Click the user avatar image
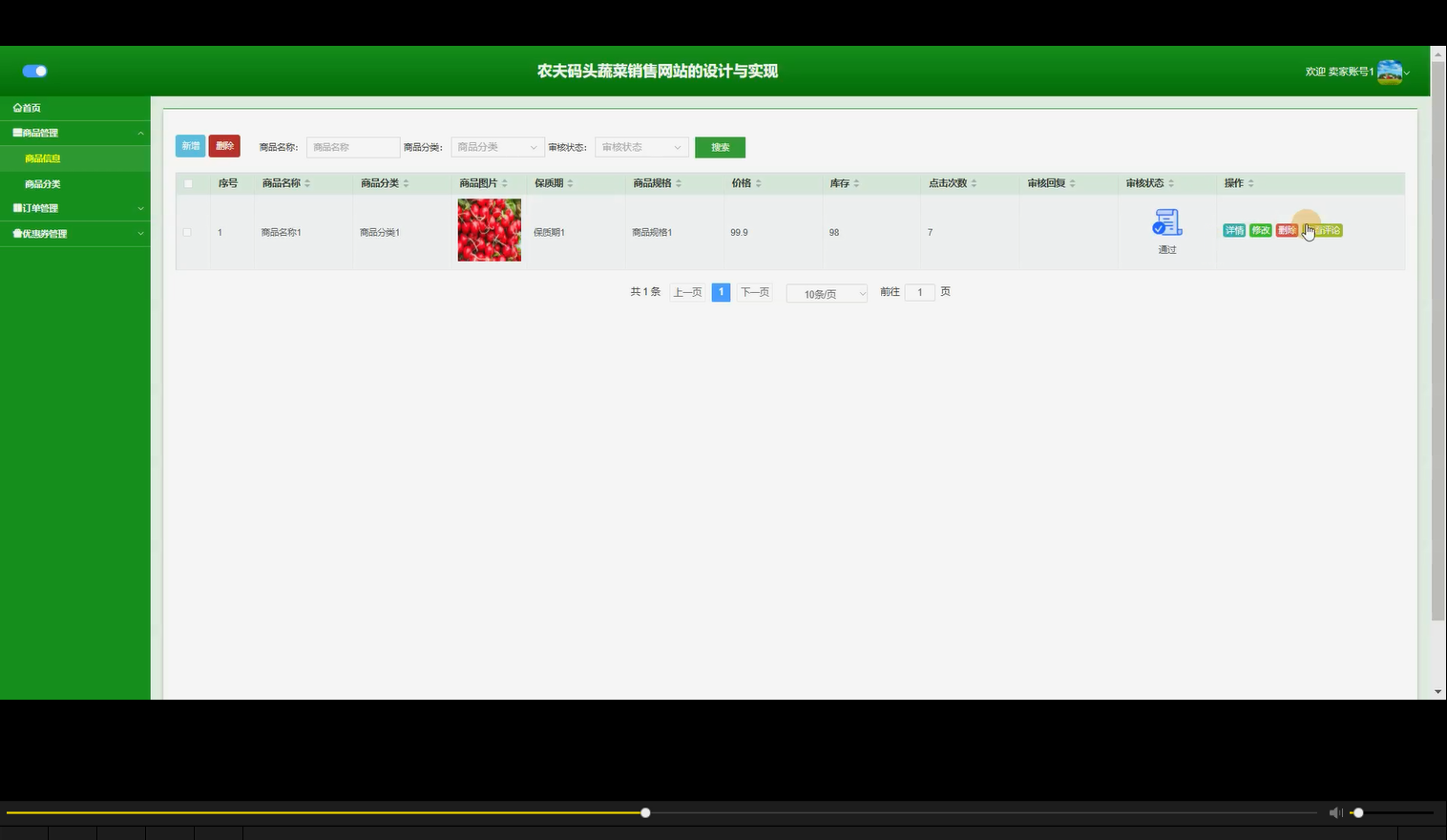The image size is (1447, 840). [1390, 72]
